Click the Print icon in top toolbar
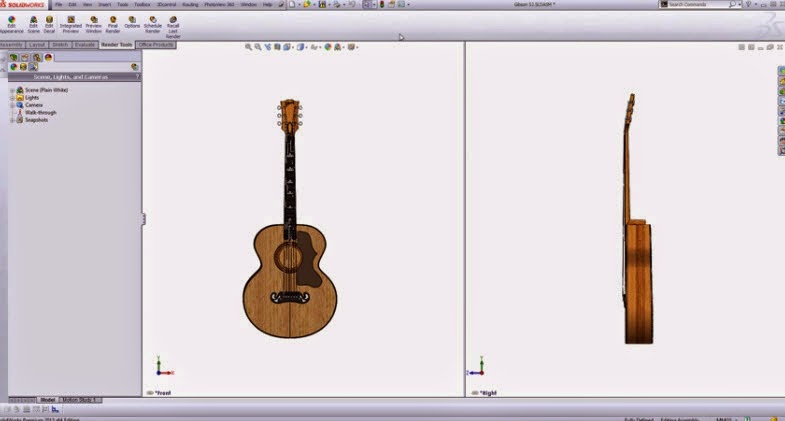 [337, 5]
